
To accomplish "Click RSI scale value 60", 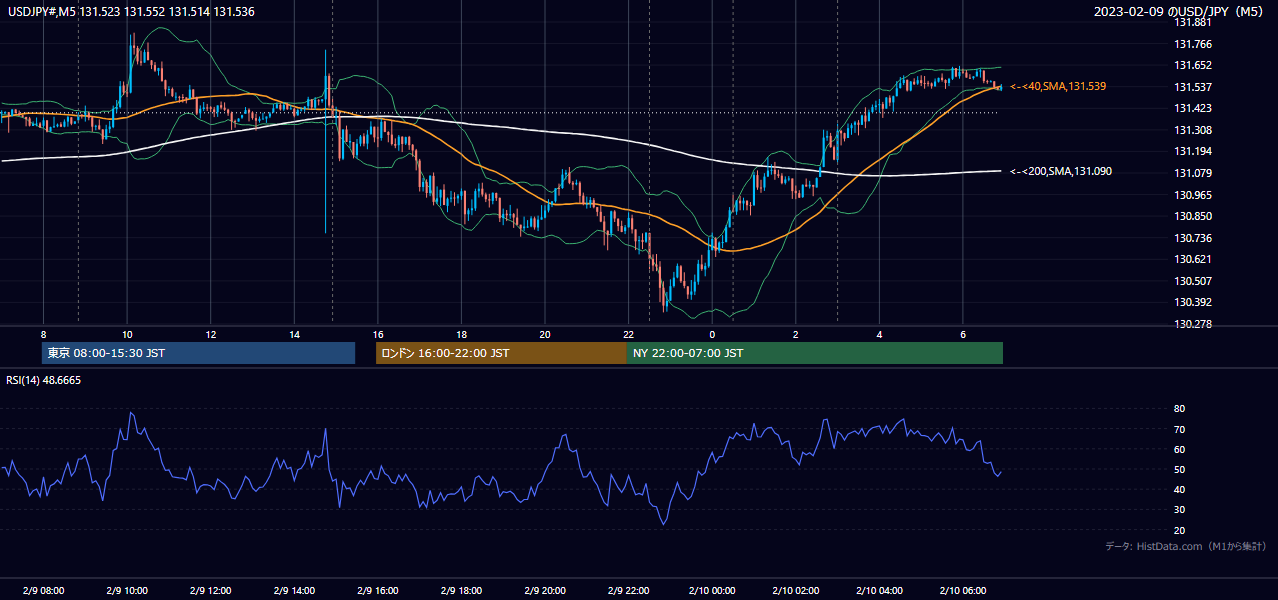I will point(1180,449).
